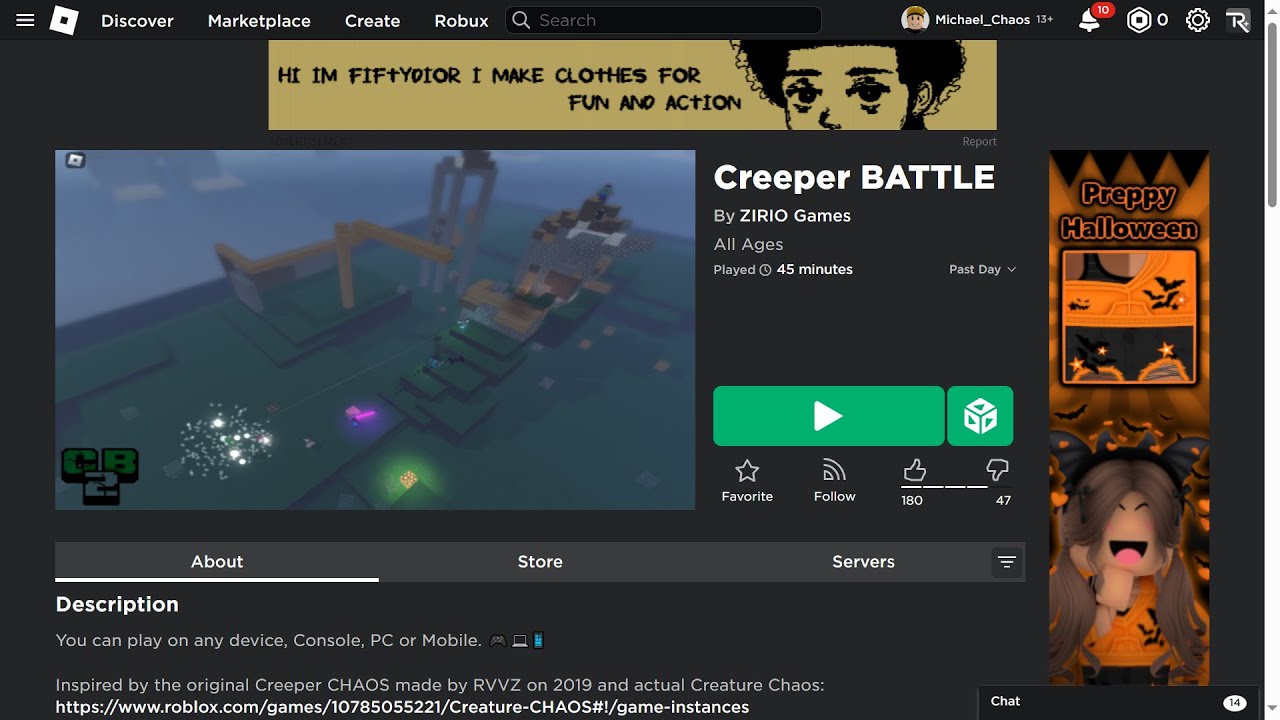The width and height of the screenshot is (1280, 720).
Task: Switch to the About tab
Action: tap(217, 562)
